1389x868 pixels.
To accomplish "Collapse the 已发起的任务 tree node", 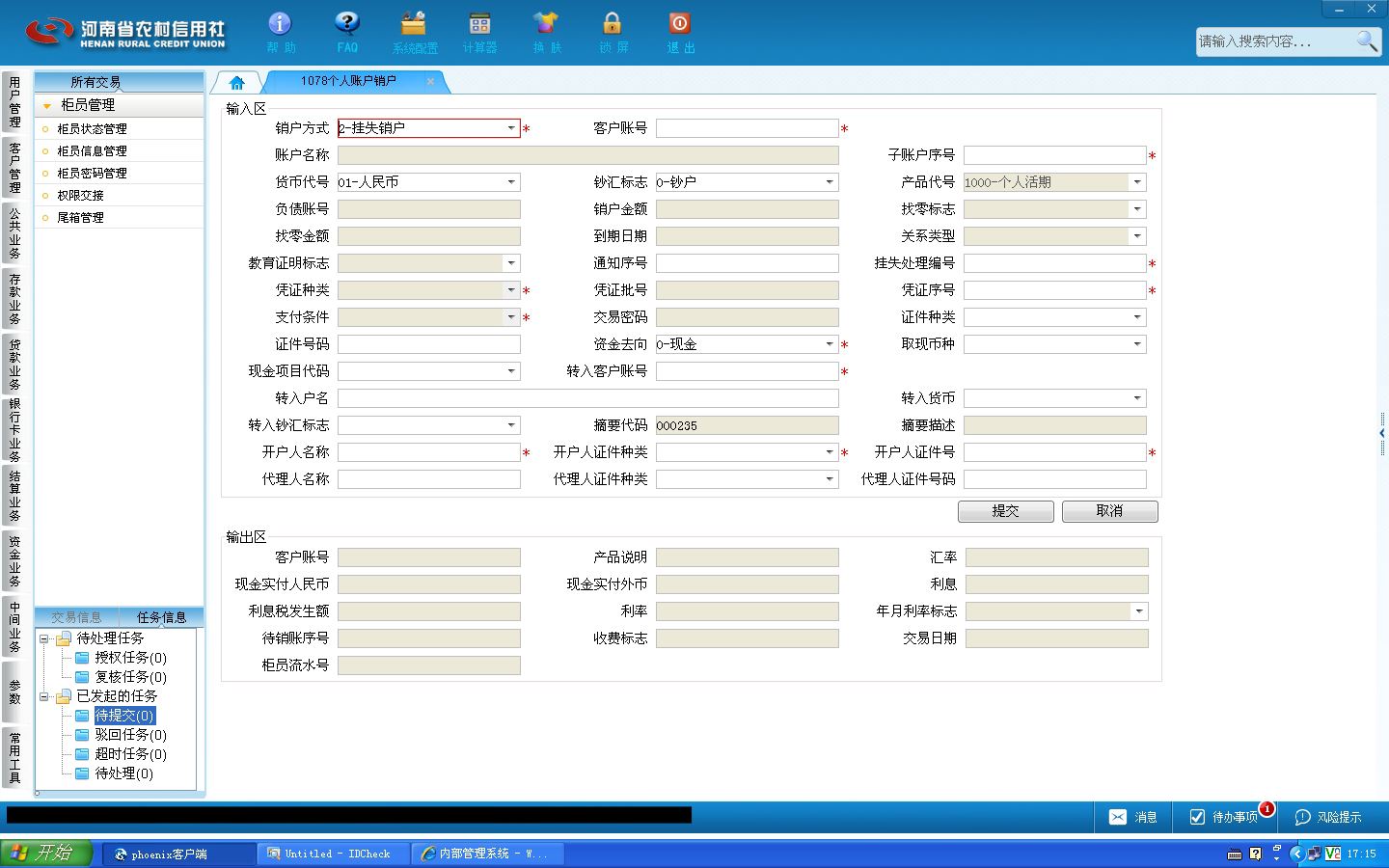I will click(x=43, y=696).
